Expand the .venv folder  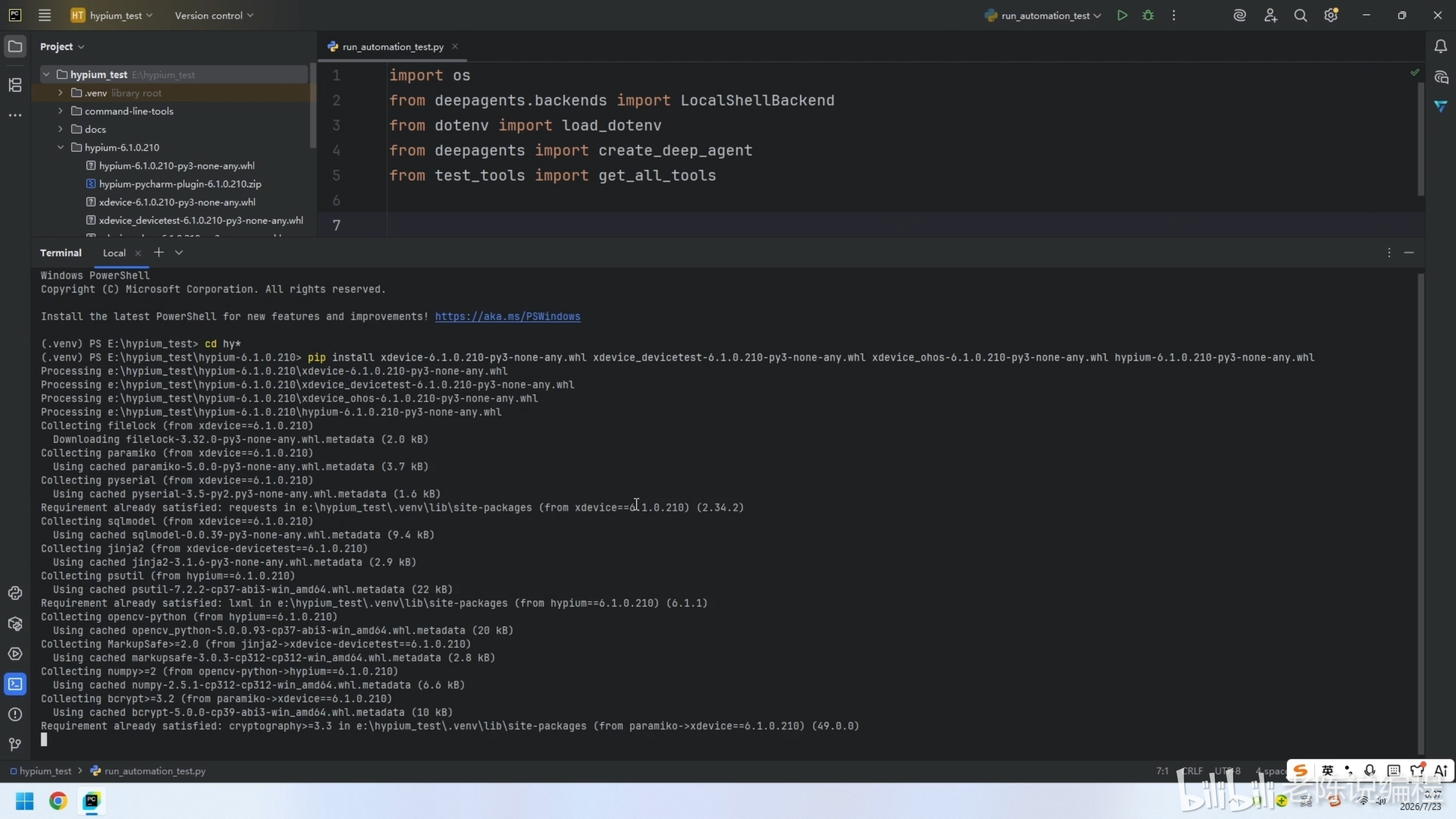tap(61, 93)
